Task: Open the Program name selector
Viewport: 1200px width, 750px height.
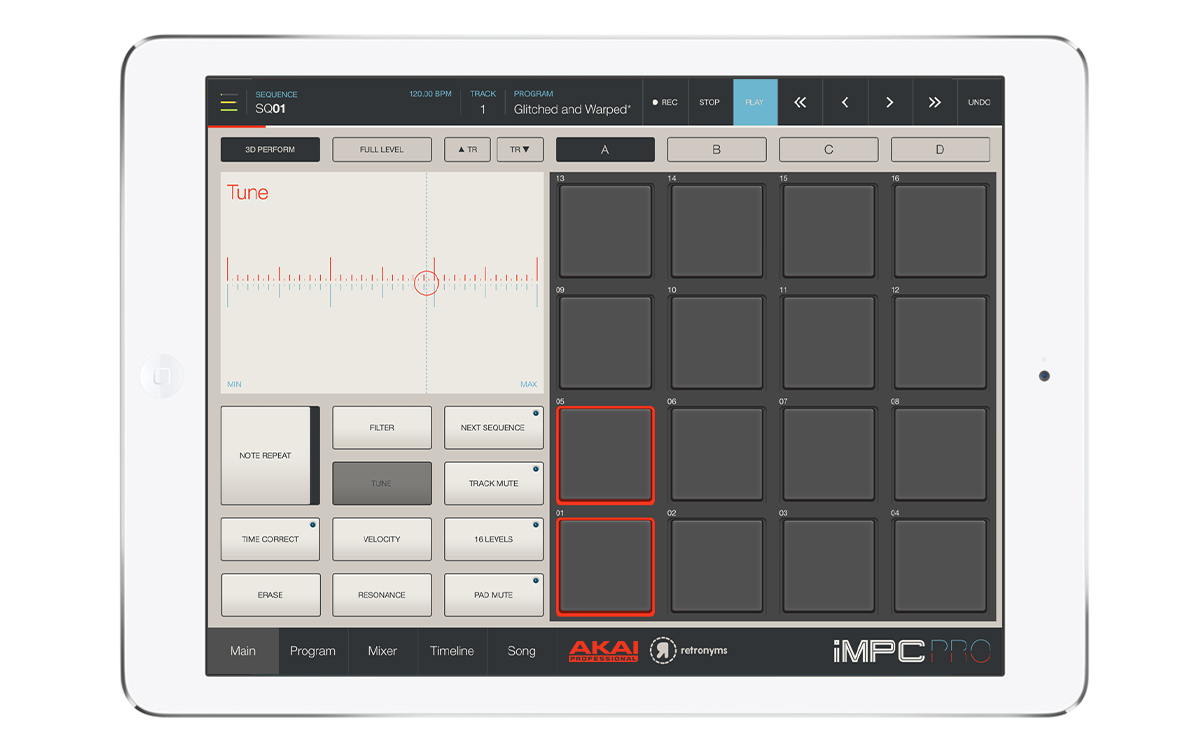Action: click(x=572, y=109)
